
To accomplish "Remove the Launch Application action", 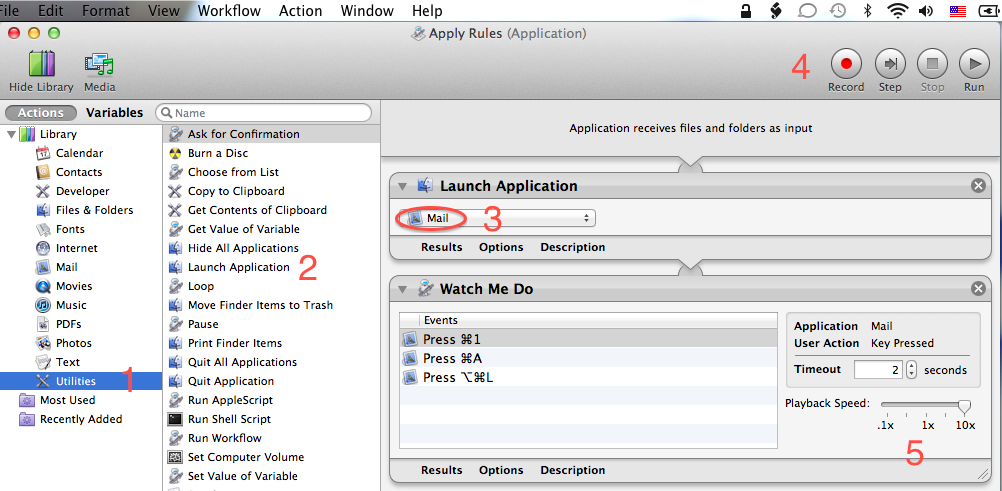I will click(x=978, y=186).
